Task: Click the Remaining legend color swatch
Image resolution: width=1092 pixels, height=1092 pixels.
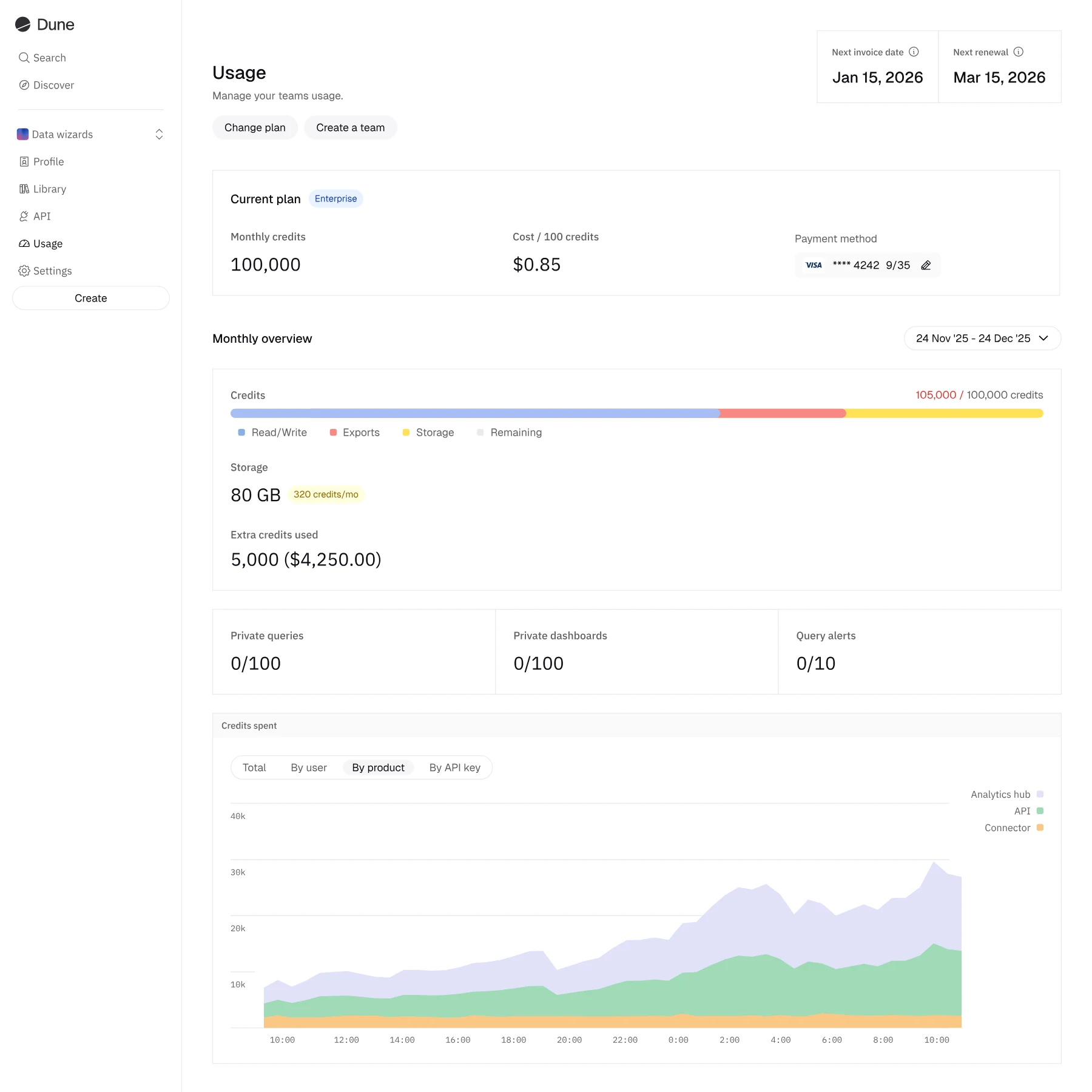Action: pos(480,433)
